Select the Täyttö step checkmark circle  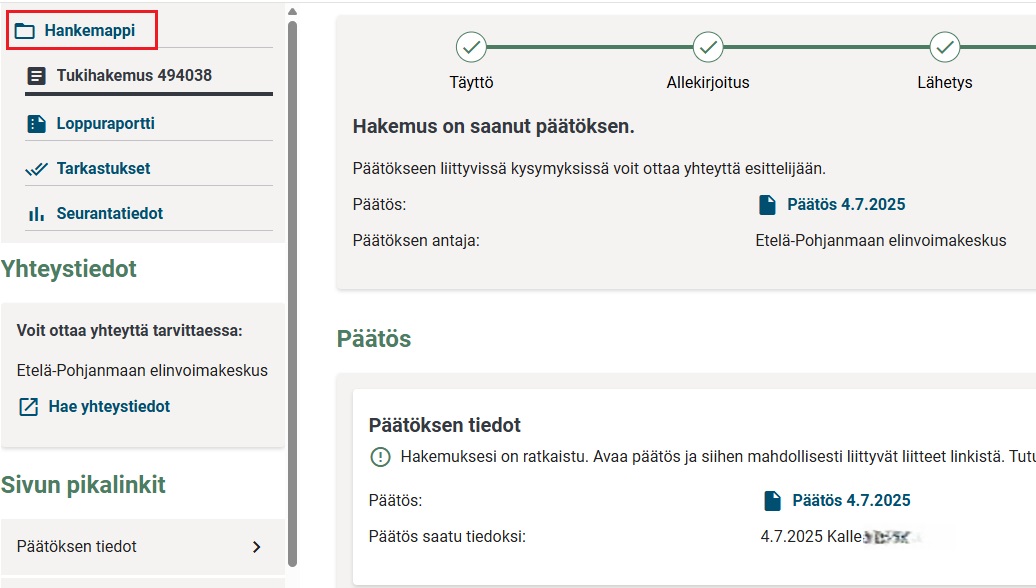tap(471, 46)
